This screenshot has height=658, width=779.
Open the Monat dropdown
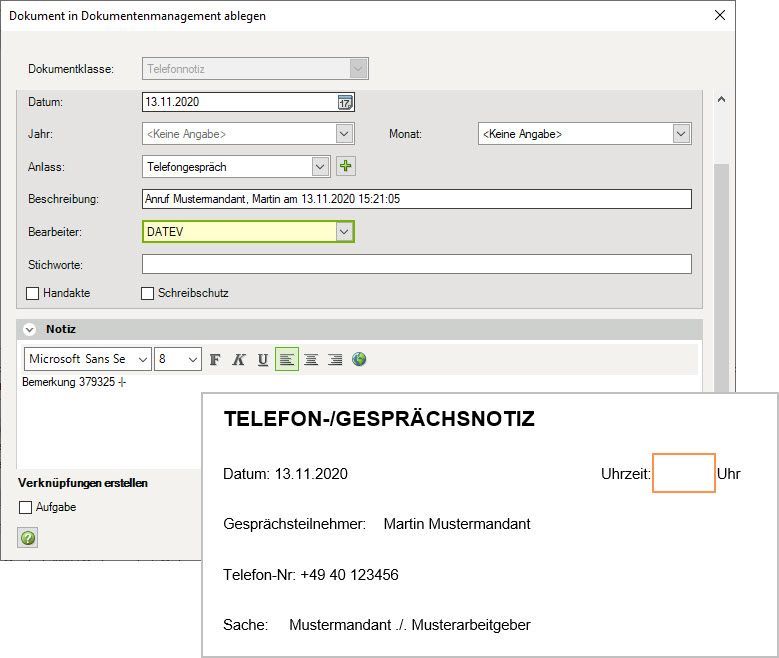pyautogui.click(x=681, y=134)
